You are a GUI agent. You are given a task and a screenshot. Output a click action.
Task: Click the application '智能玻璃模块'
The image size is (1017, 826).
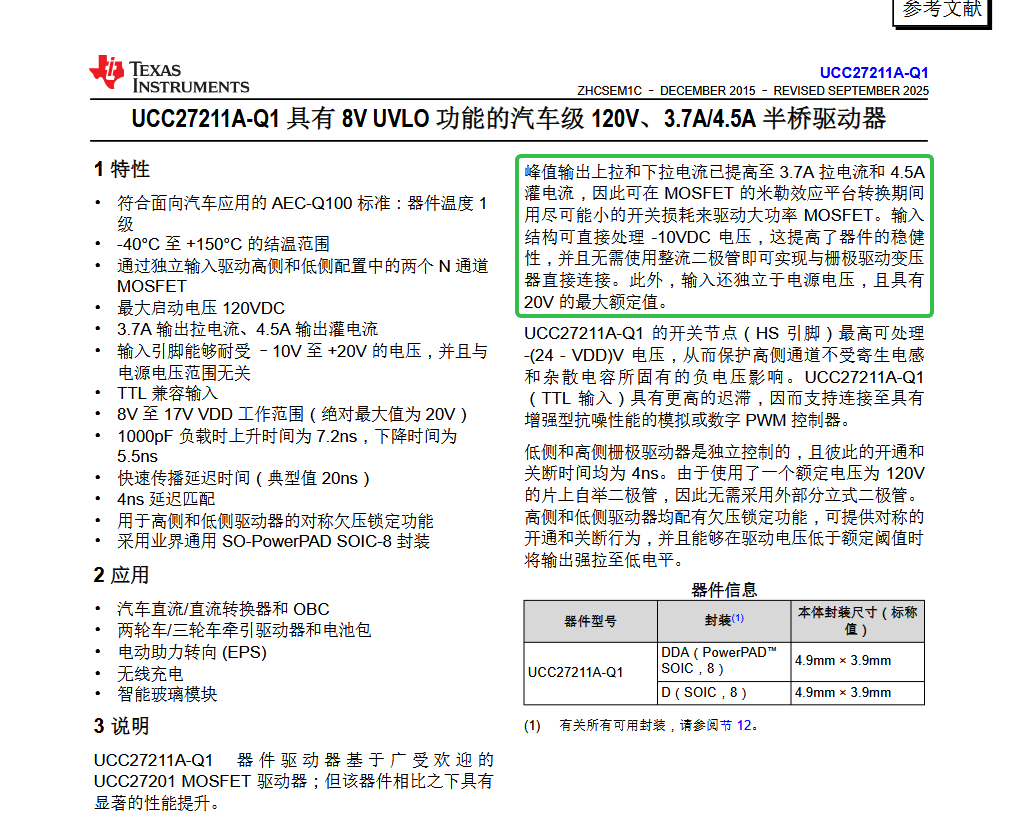167,694
